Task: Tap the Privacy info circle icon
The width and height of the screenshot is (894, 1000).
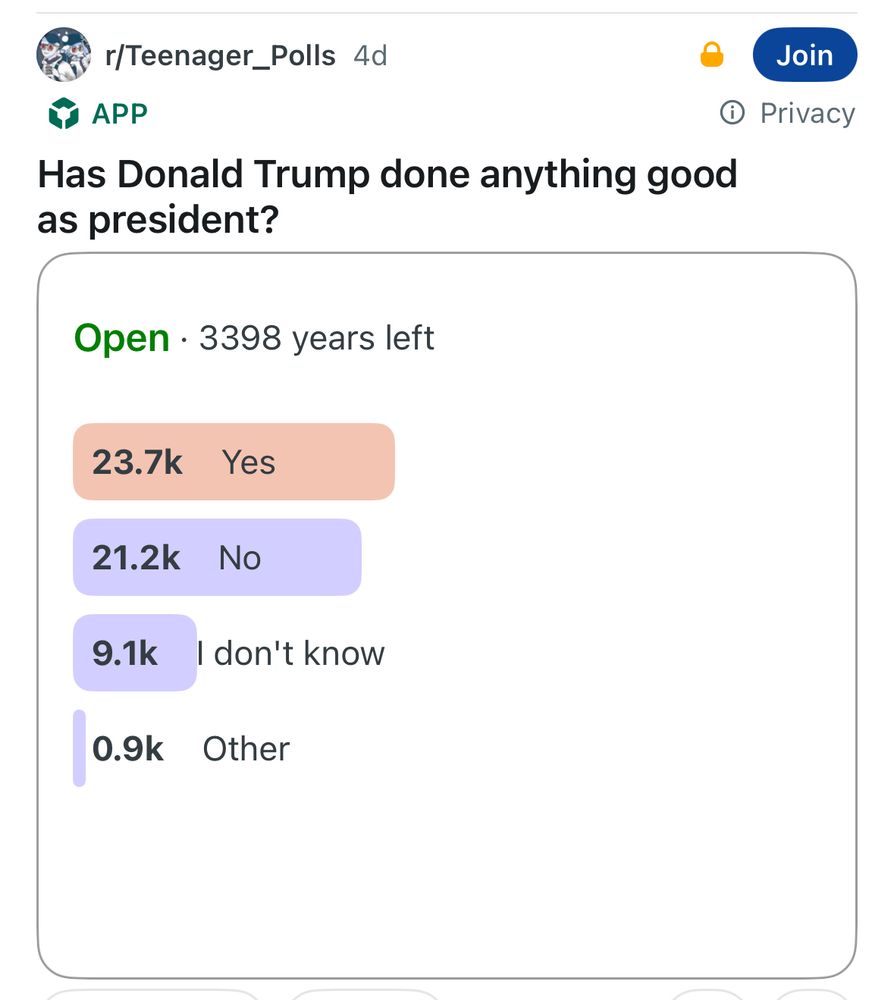Action: coord(733,113)
